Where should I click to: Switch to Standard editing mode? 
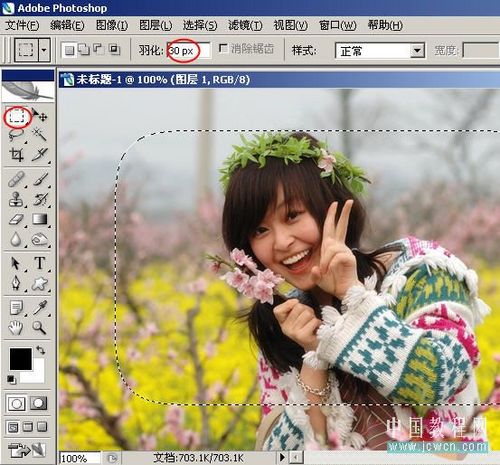coord(17,404)
